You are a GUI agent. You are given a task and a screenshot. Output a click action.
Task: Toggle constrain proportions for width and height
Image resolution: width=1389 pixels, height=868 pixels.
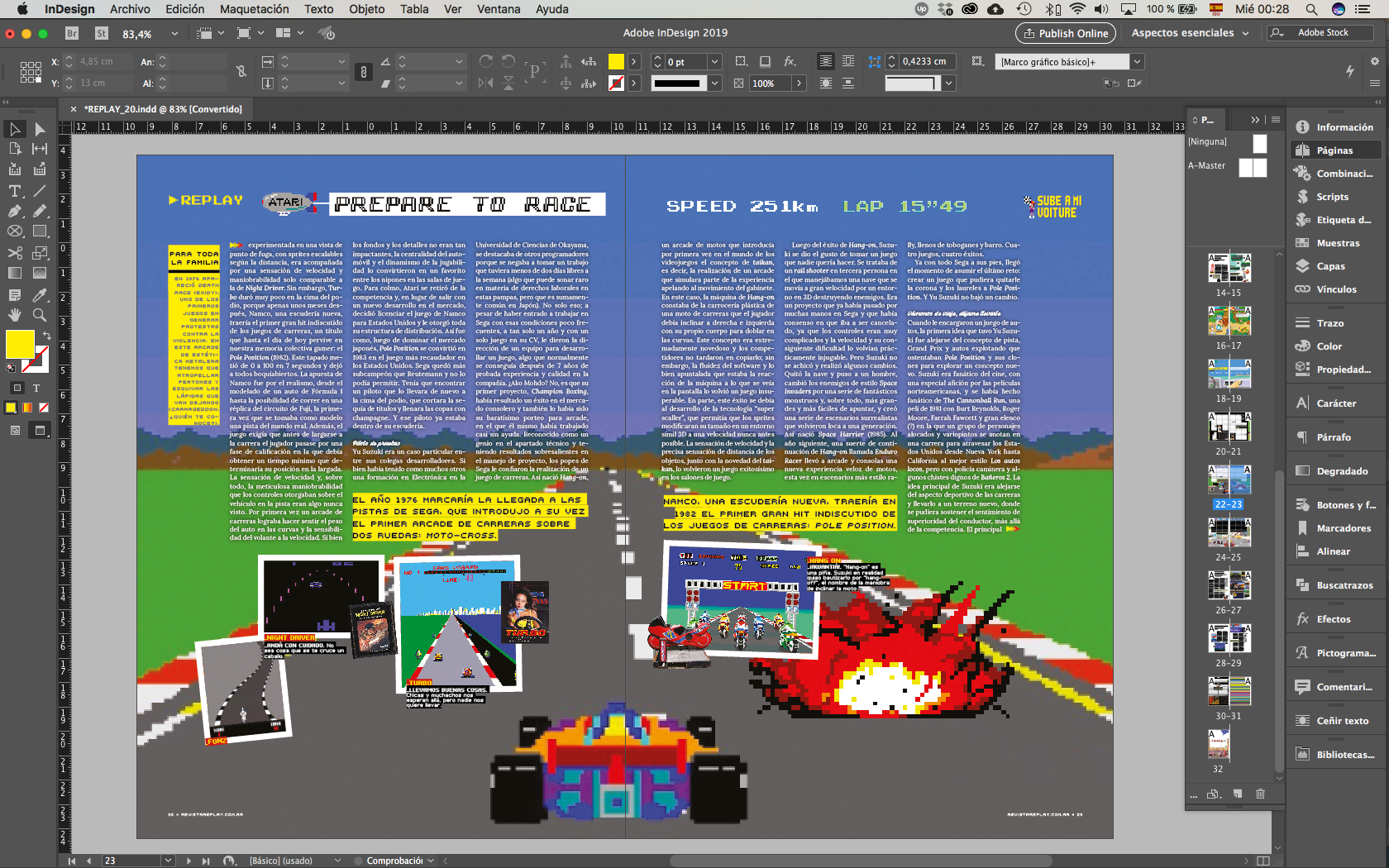pos(241,72)
